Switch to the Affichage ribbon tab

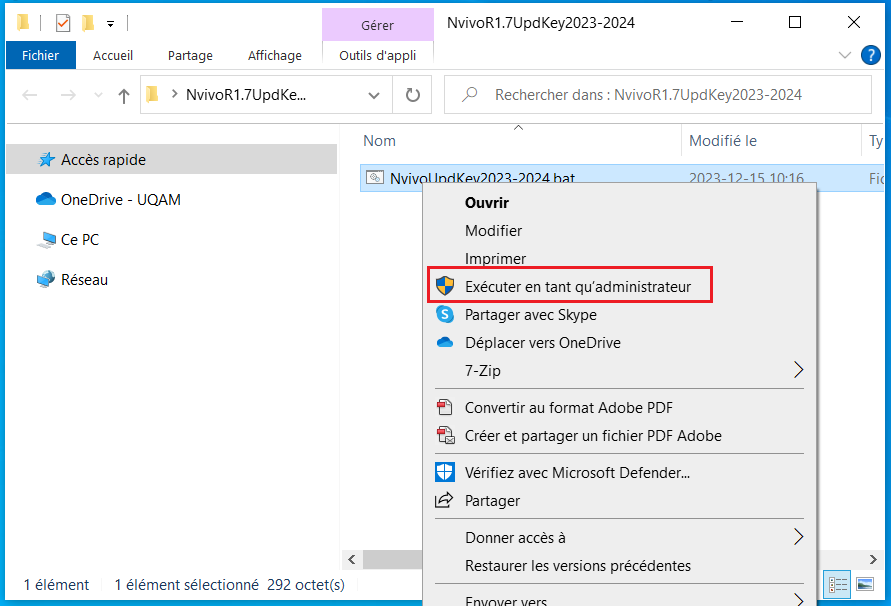(274, 56)
